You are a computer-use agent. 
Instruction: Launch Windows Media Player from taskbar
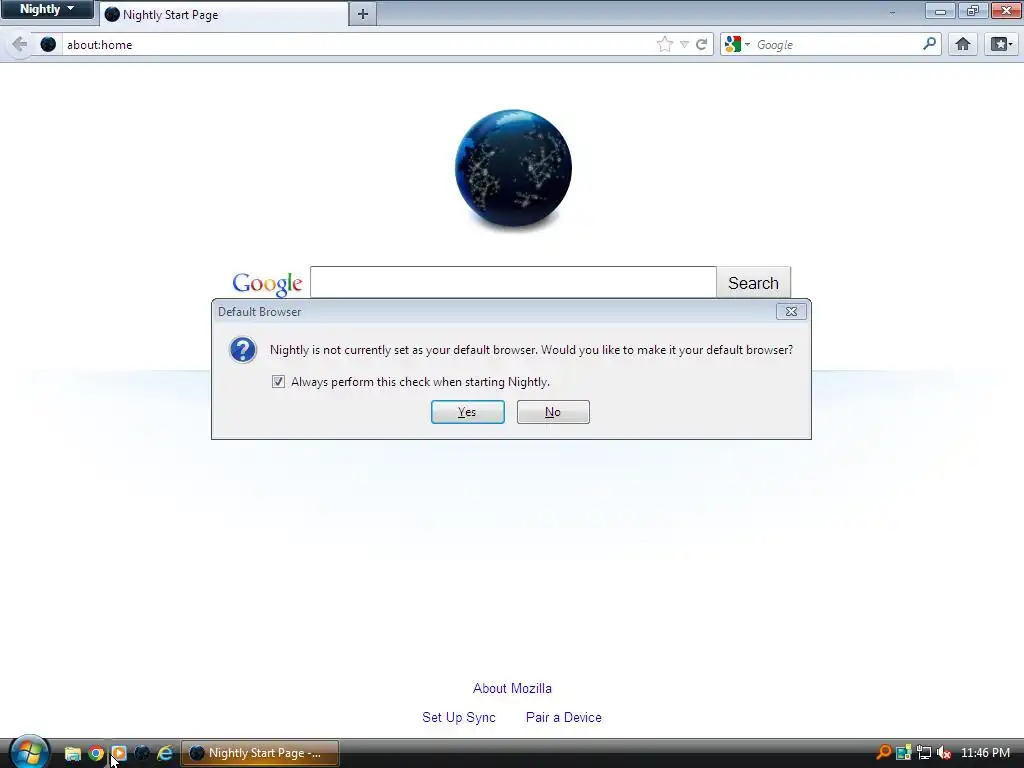(119, 754)
